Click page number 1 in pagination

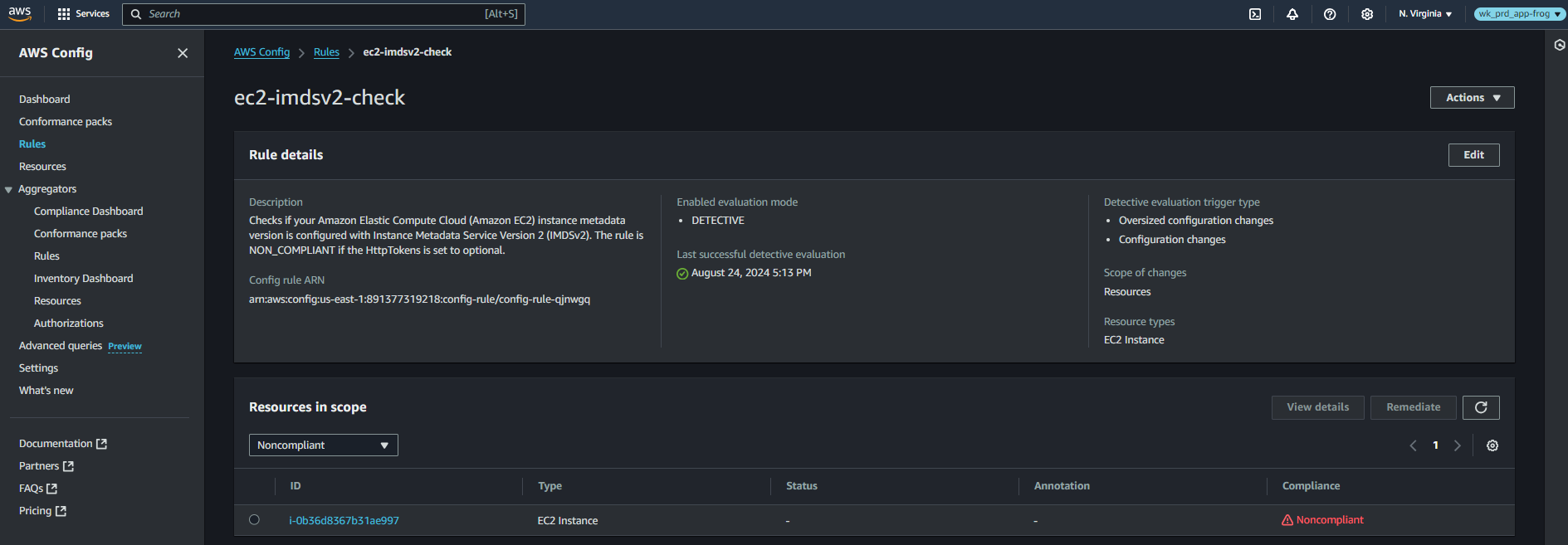coord(1435,445)
